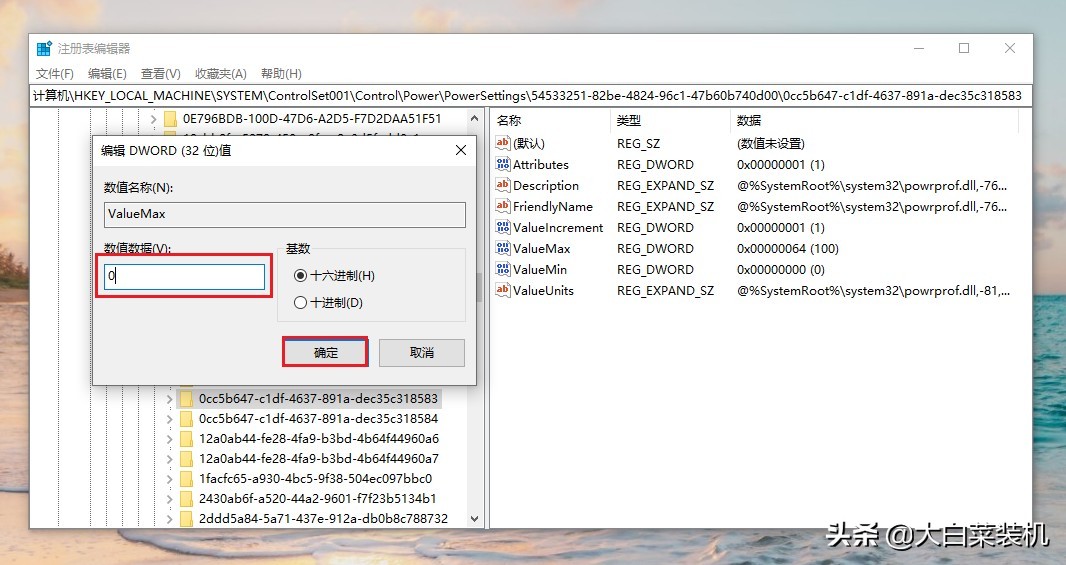Open the 收藏夹(A) menu
Viewport: 1066px width, 565px height.
pyautogui.click(x=220, y=73)
